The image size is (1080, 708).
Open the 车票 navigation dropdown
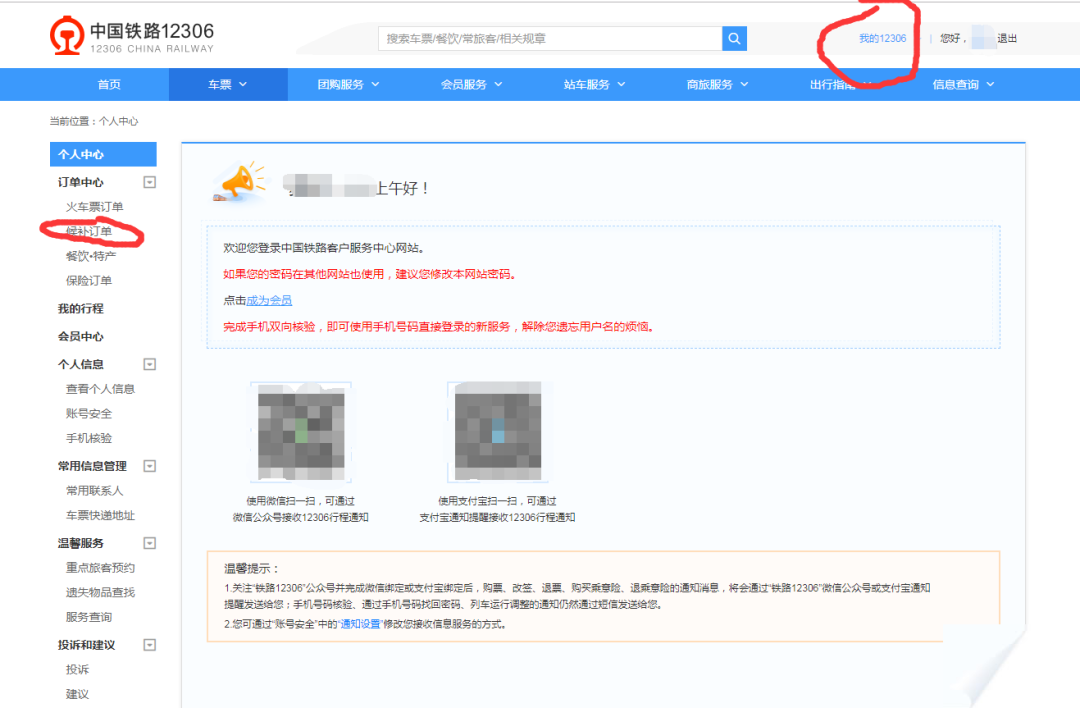[x=227, y=85]
